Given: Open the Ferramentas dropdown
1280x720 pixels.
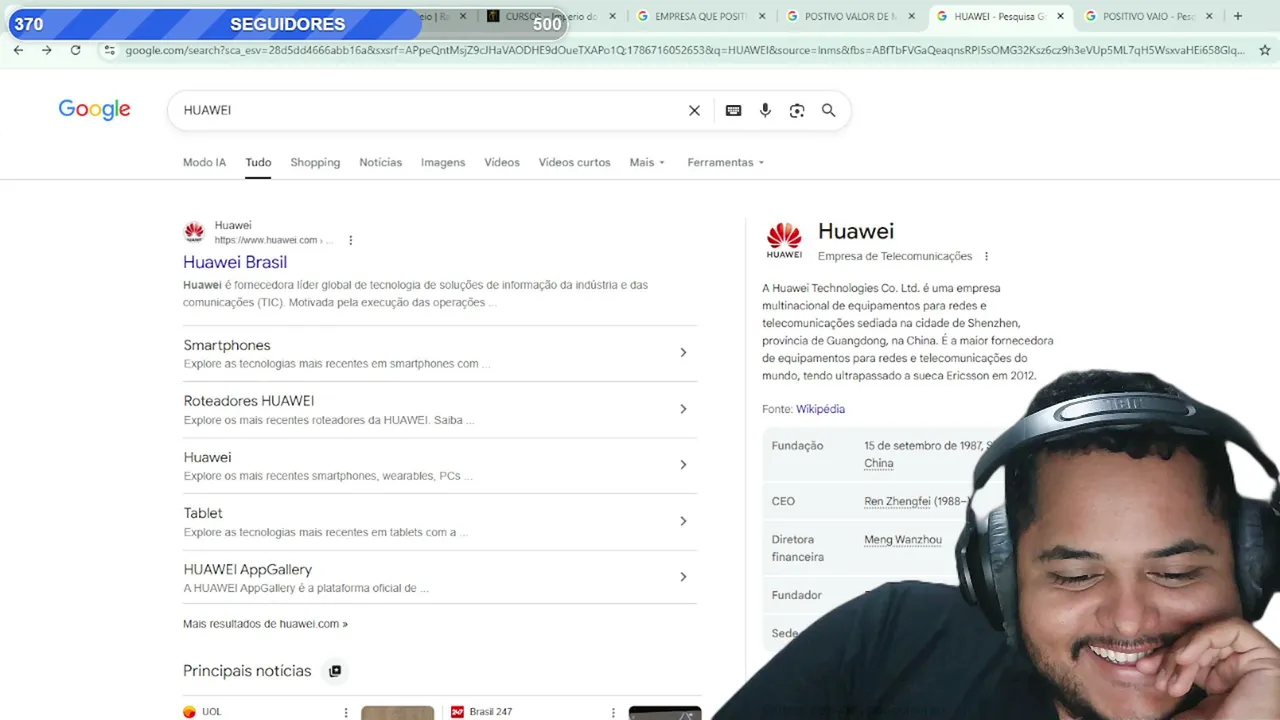Looking at the screenshot, I should pos(725,162).
